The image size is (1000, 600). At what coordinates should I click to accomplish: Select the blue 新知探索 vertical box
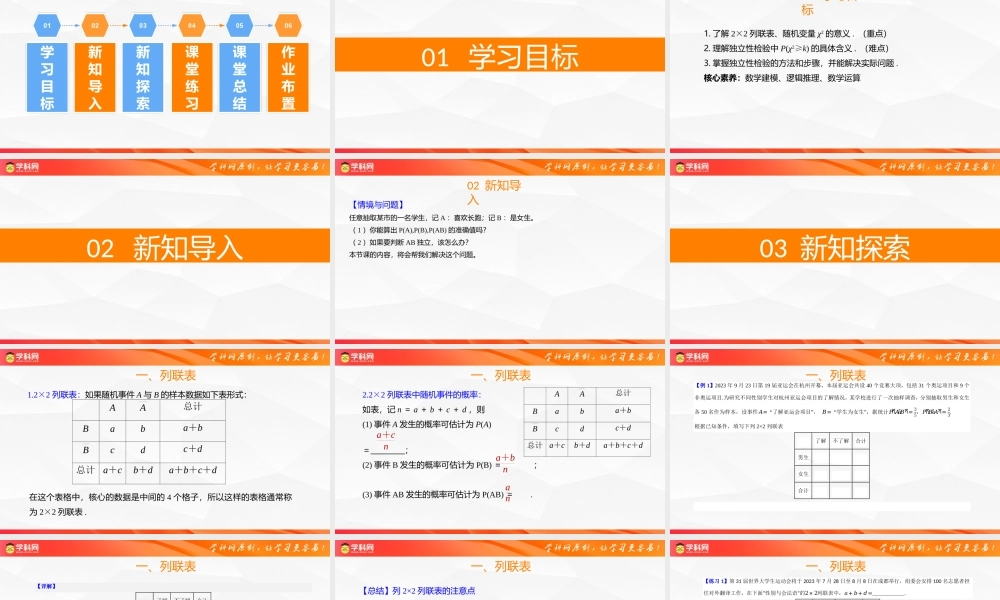coord(142,77)
